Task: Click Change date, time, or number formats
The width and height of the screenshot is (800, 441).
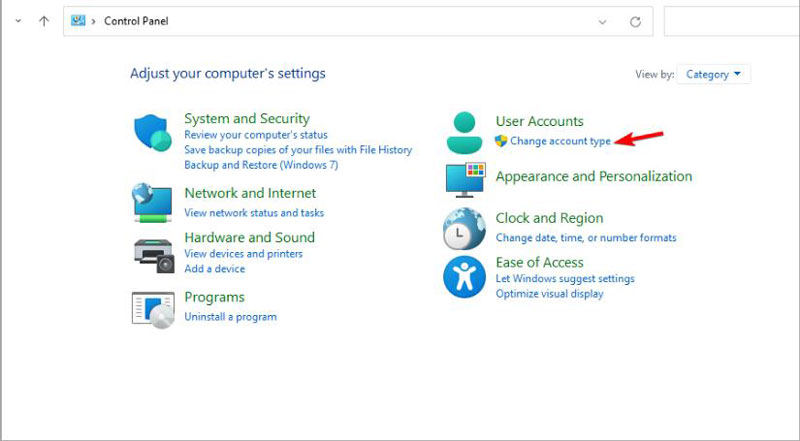Action: point(586,238)
